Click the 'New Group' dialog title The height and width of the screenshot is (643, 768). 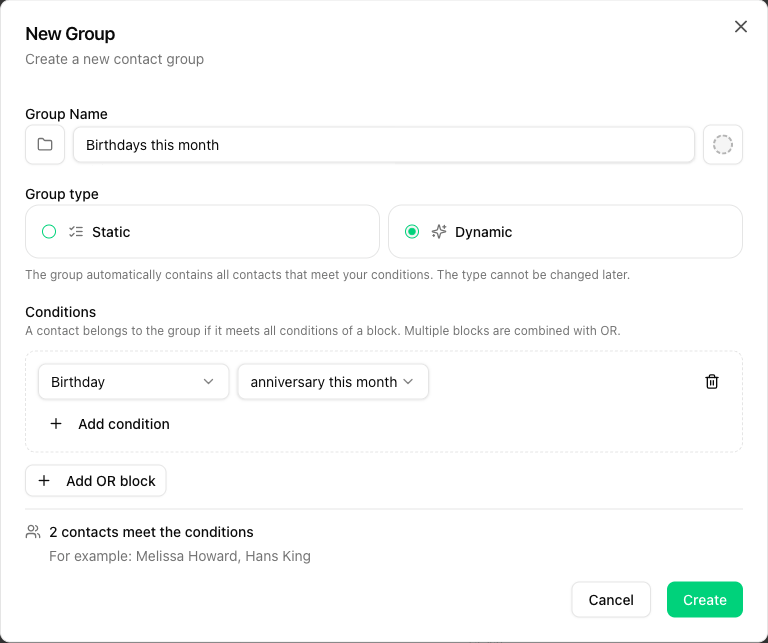[x=70, y=34]
